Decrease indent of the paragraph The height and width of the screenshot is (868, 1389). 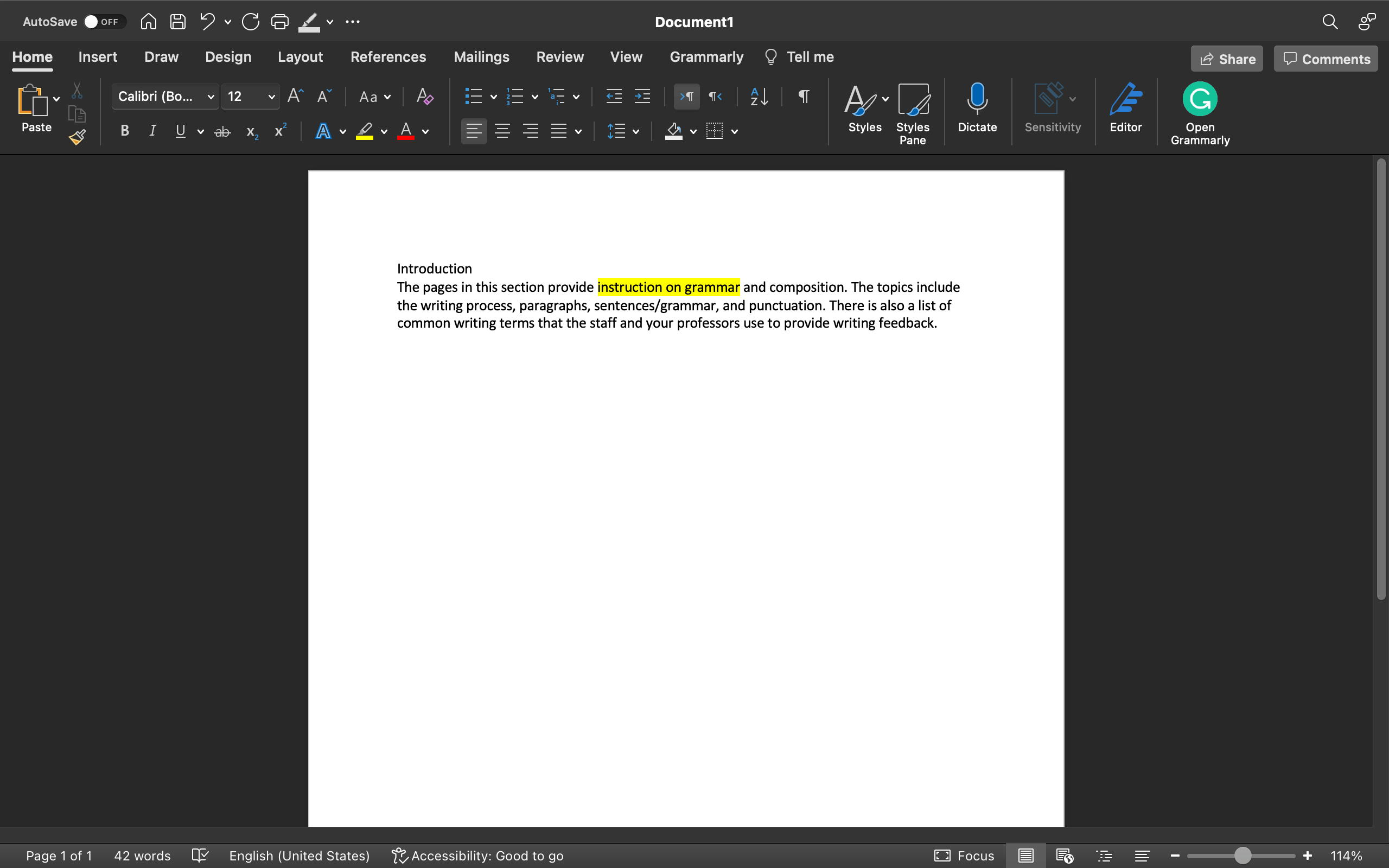614,96
